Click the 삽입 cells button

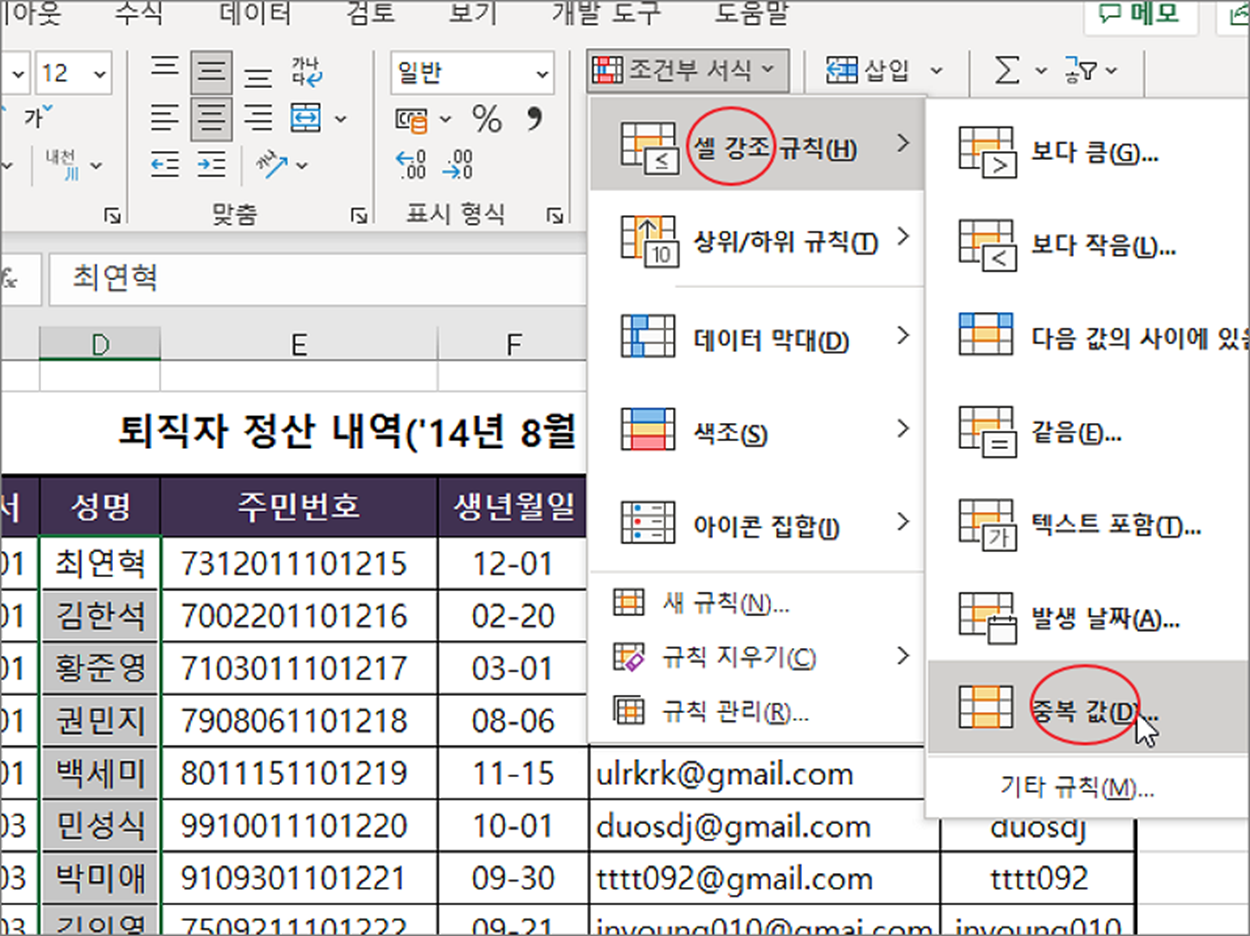868,70
